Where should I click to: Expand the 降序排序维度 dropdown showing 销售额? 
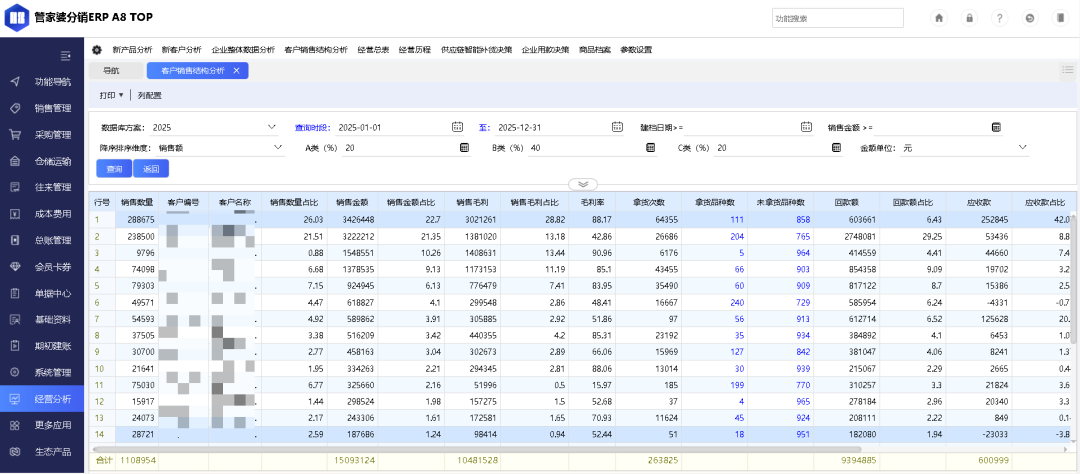point(278,147)
